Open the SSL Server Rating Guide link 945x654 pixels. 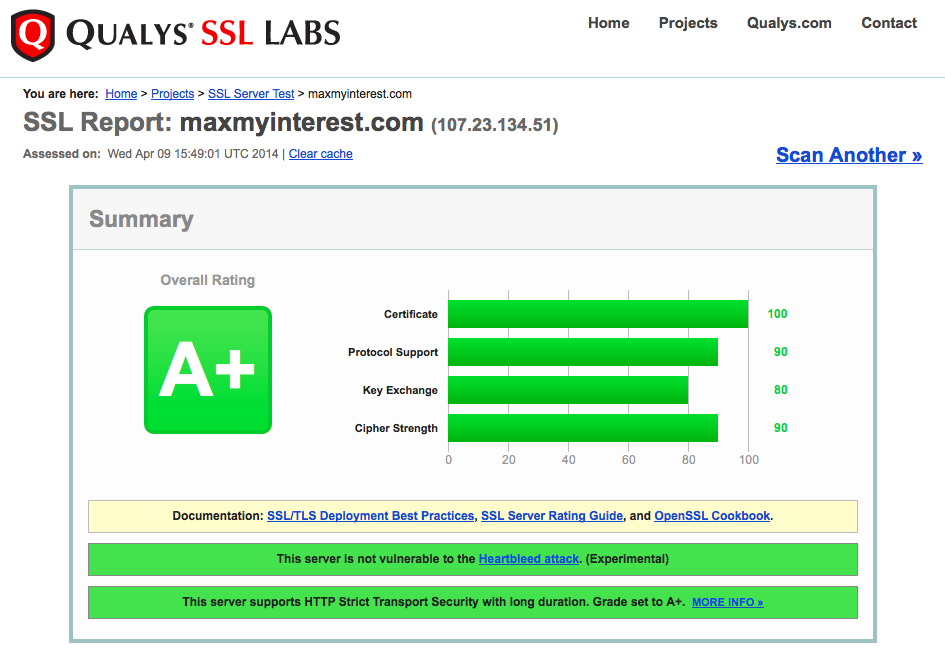click(552, 516)
